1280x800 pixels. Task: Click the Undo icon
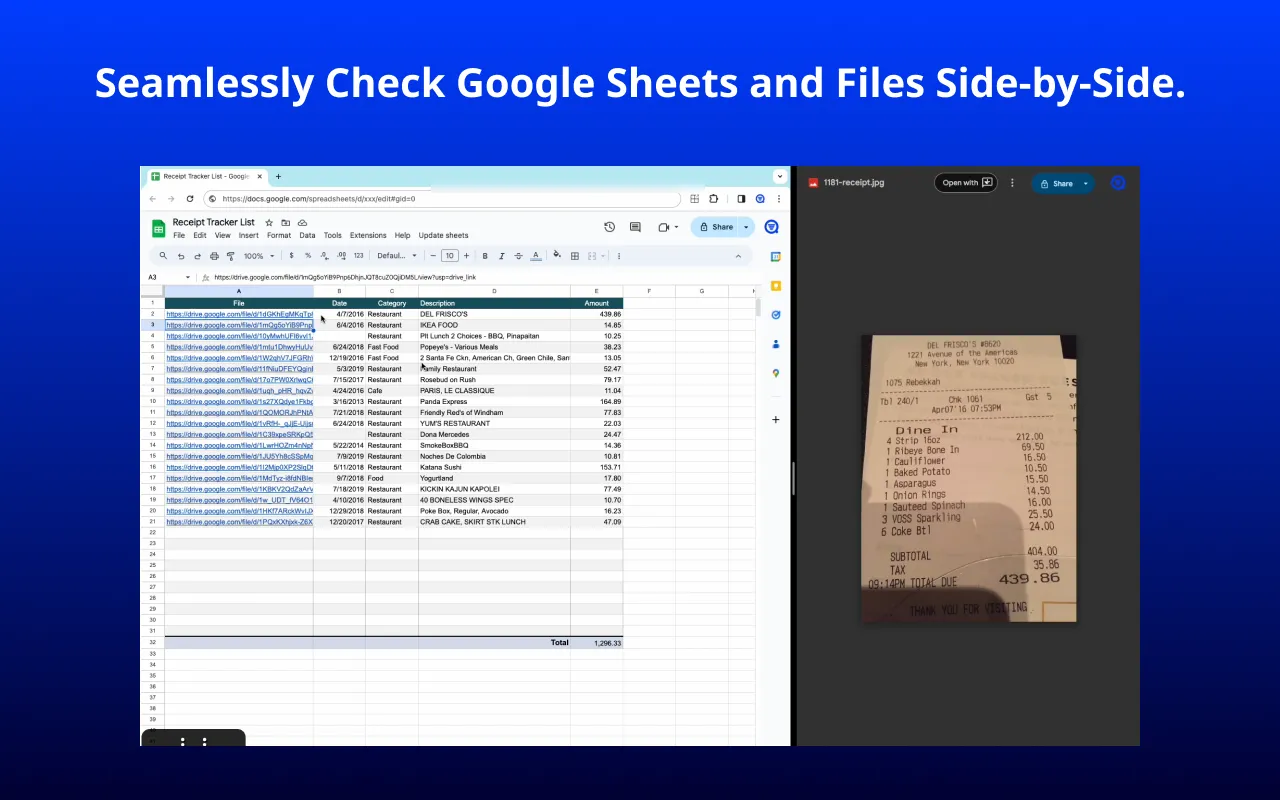click(x=182, y=255)
